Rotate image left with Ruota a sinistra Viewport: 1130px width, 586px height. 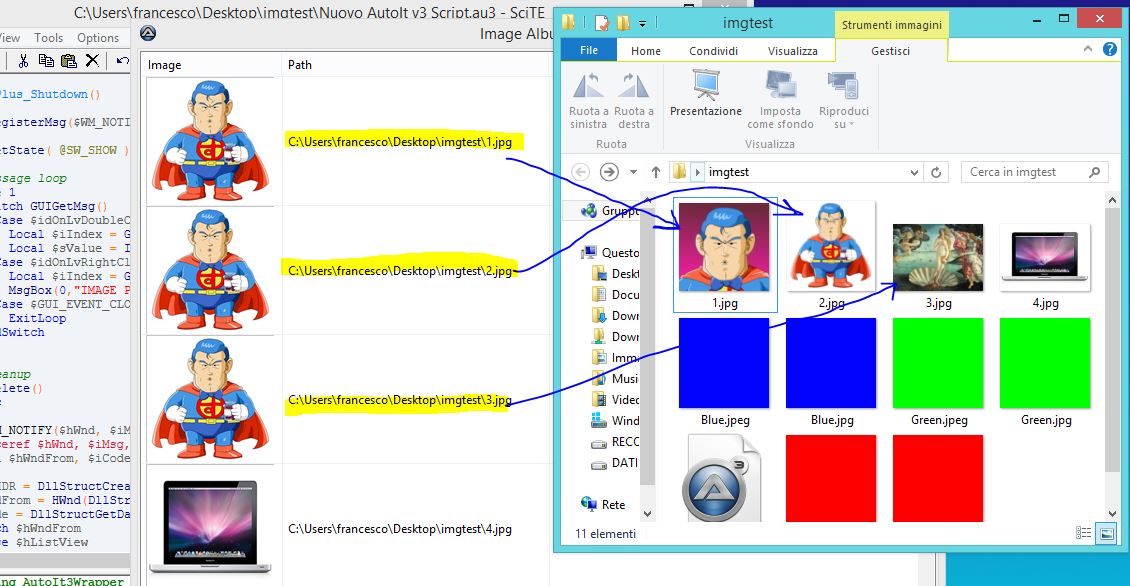point(589,101)
